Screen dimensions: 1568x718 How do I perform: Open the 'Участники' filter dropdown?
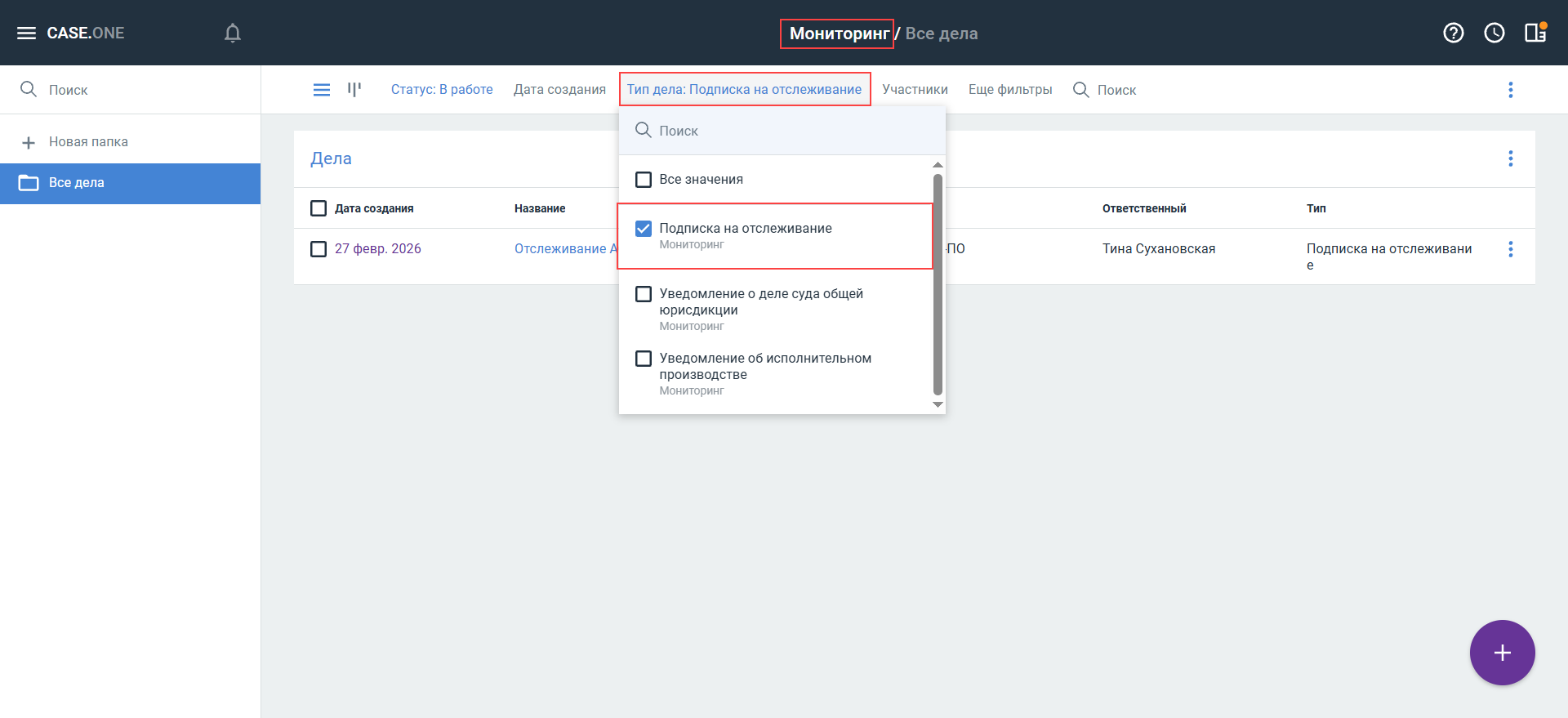click(x=915, y=90)
